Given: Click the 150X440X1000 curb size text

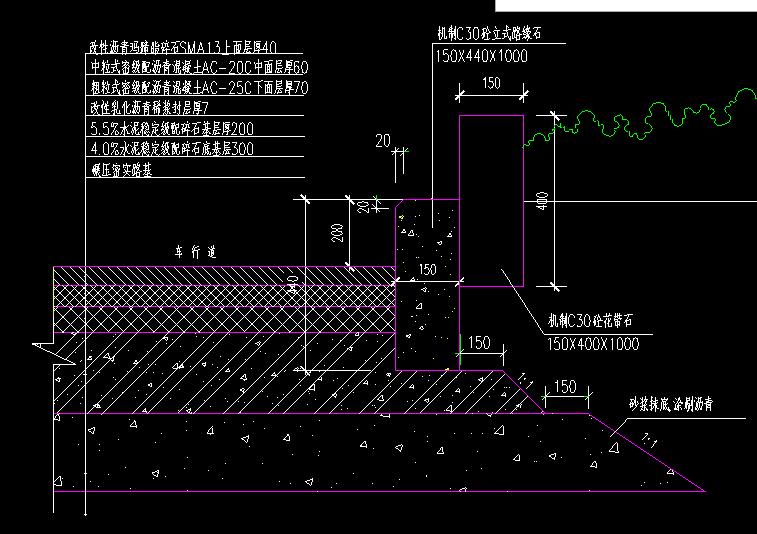Looking at the screenshot, I should point(481,57).
